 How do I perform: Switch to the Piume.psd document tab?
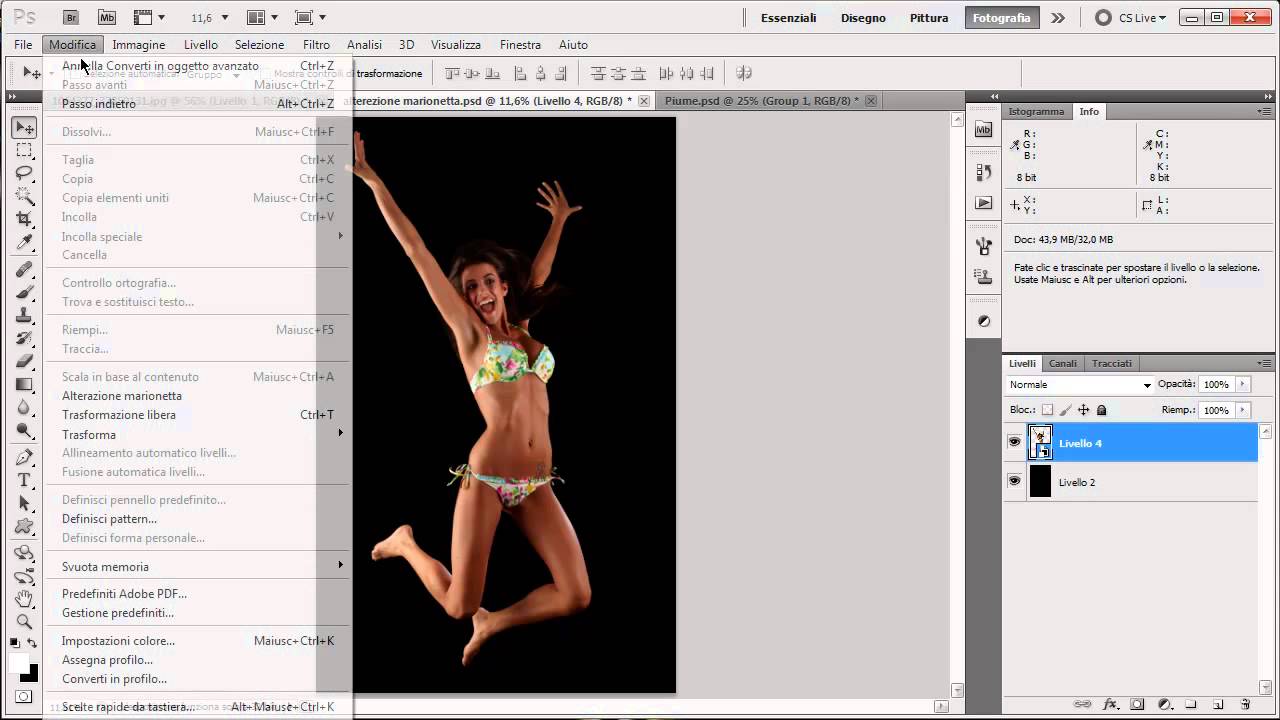click(x=761, y=101)
